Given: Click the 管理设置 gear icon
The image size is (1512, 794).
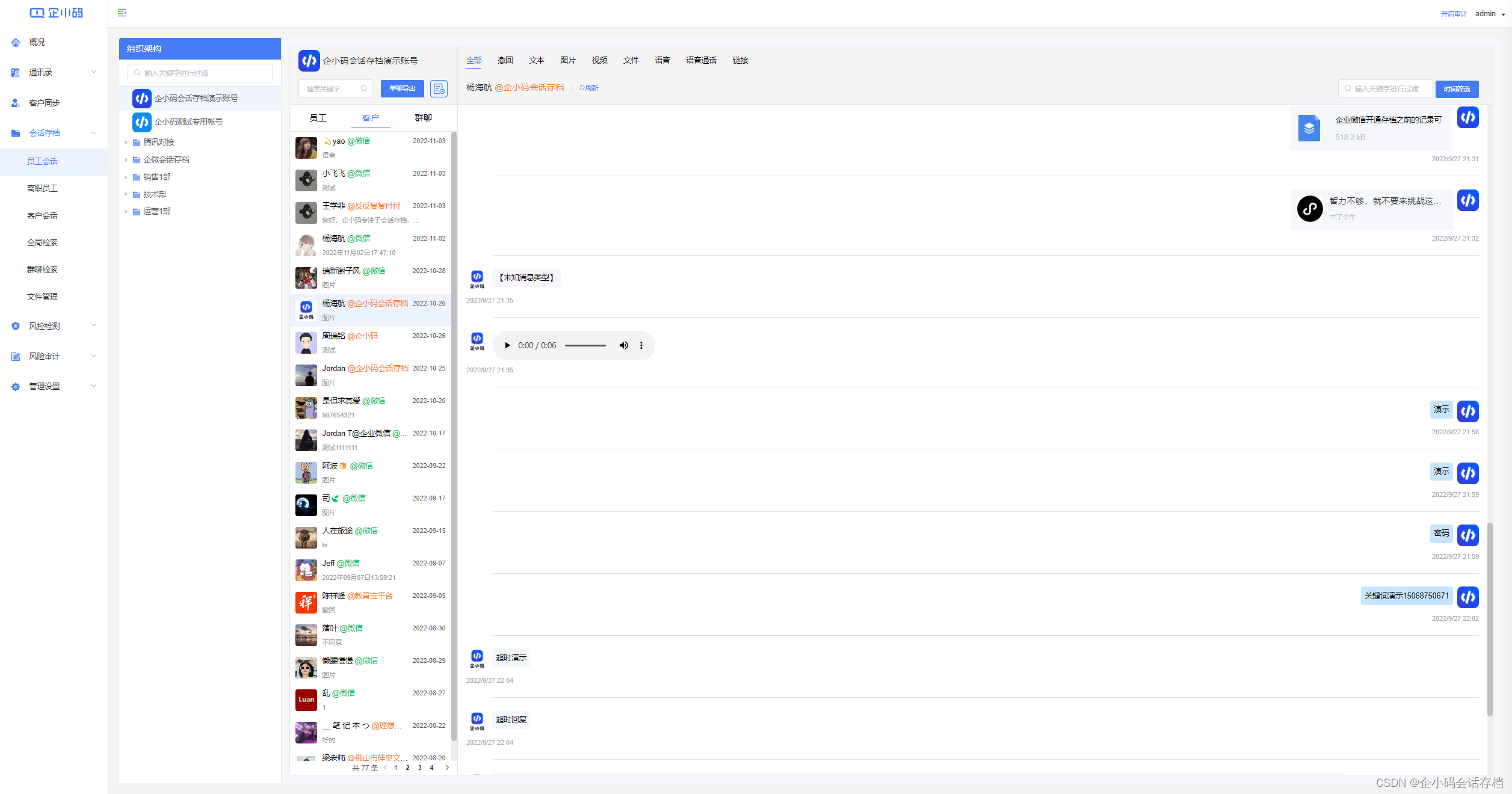Looking at the screenshot, I should 16,387.
